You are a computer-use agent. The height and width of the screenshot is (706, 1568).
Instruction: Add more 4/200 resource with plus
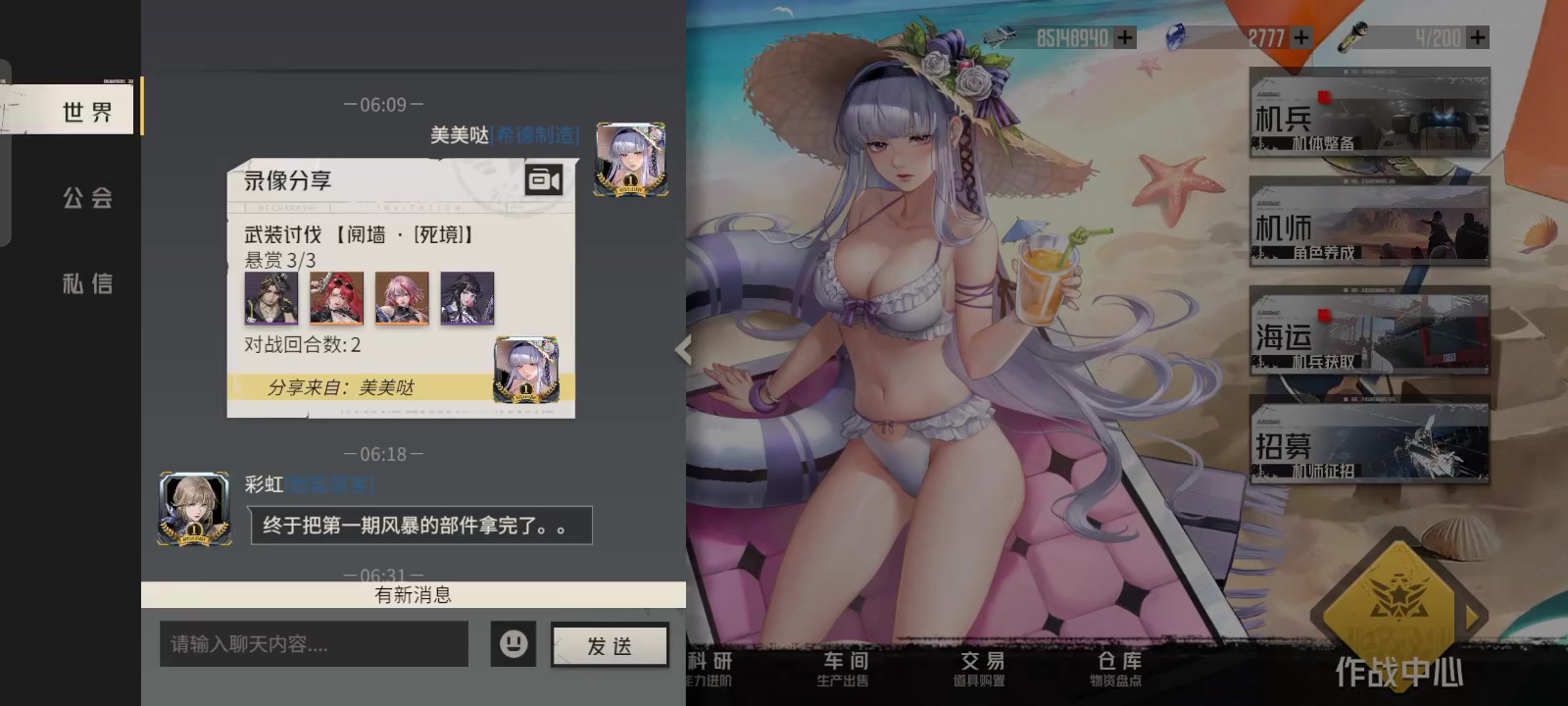coord(1478,38)
